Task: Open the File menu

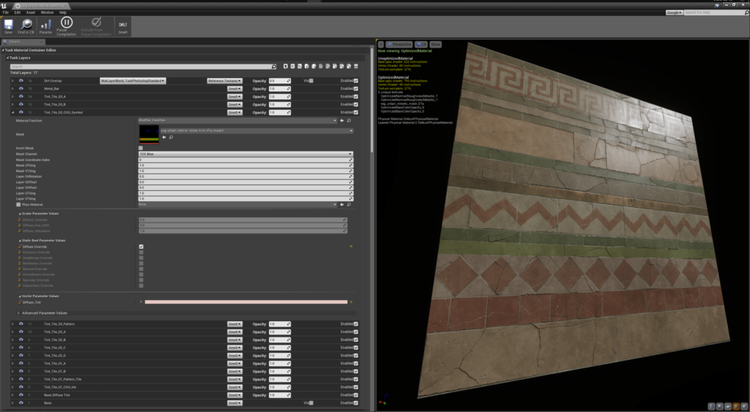Action: (x=5, y=12)
